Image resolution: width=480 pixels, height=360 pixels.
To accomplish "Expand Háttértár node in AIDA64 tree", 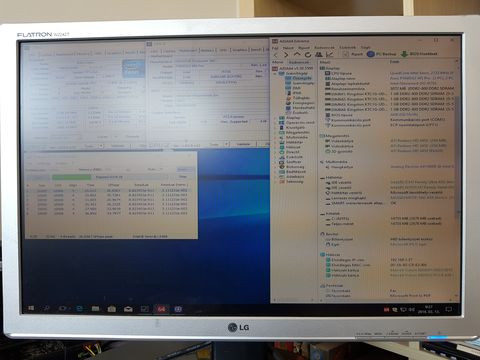I will tap(275, 142).
